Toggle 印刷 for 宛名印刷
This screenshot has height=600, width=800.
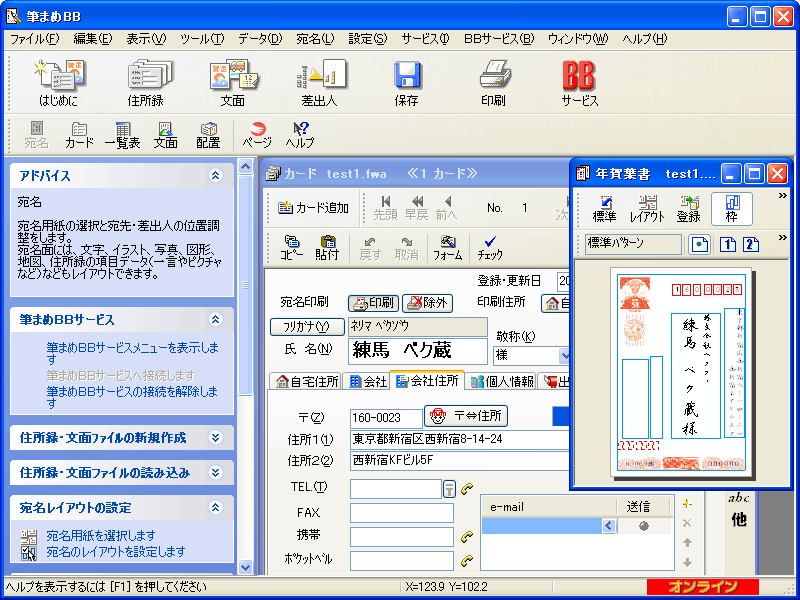click(x=374, y=303)
